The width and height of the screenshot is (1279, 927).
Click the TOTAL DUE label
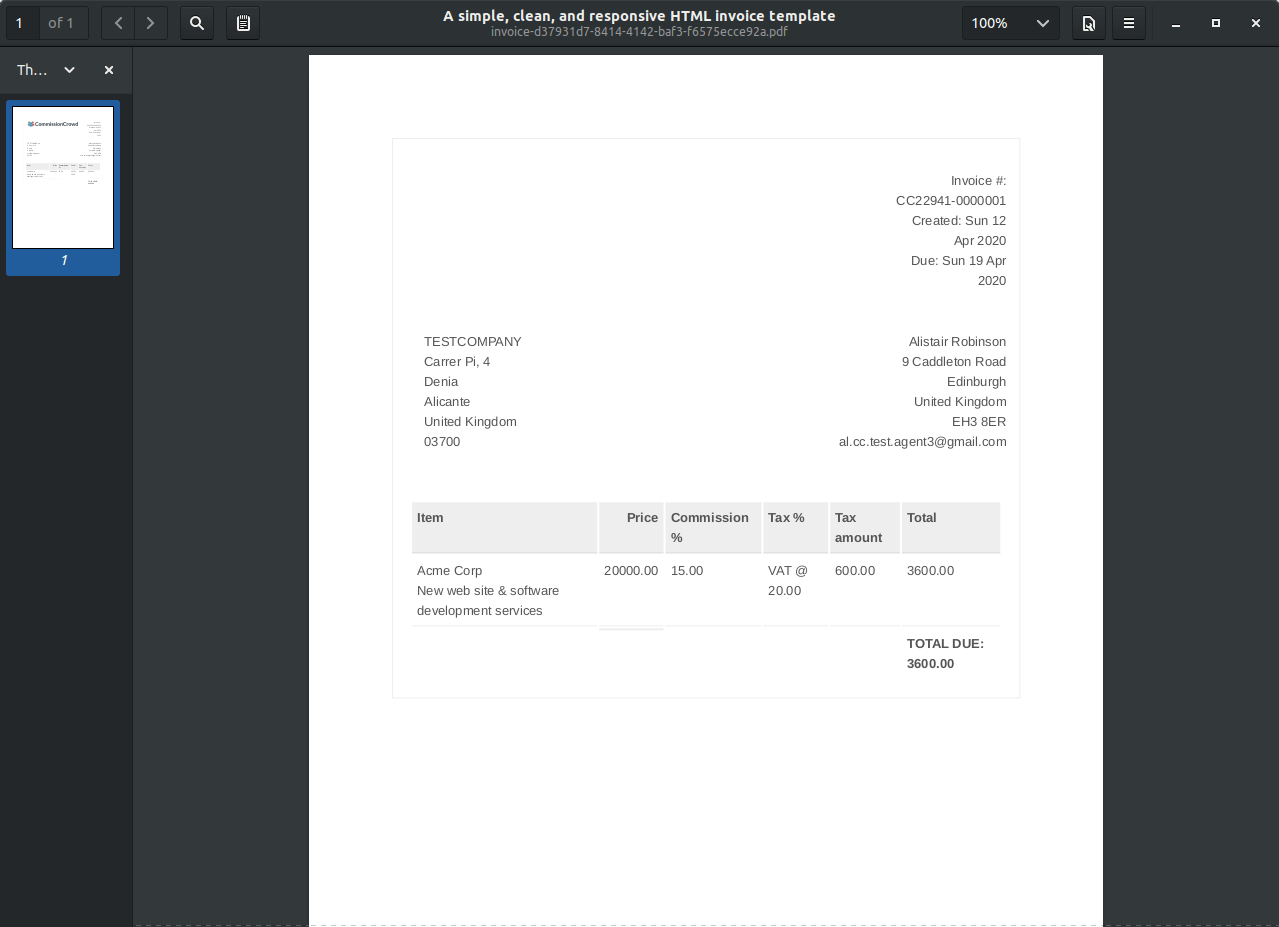click(945, 643)
